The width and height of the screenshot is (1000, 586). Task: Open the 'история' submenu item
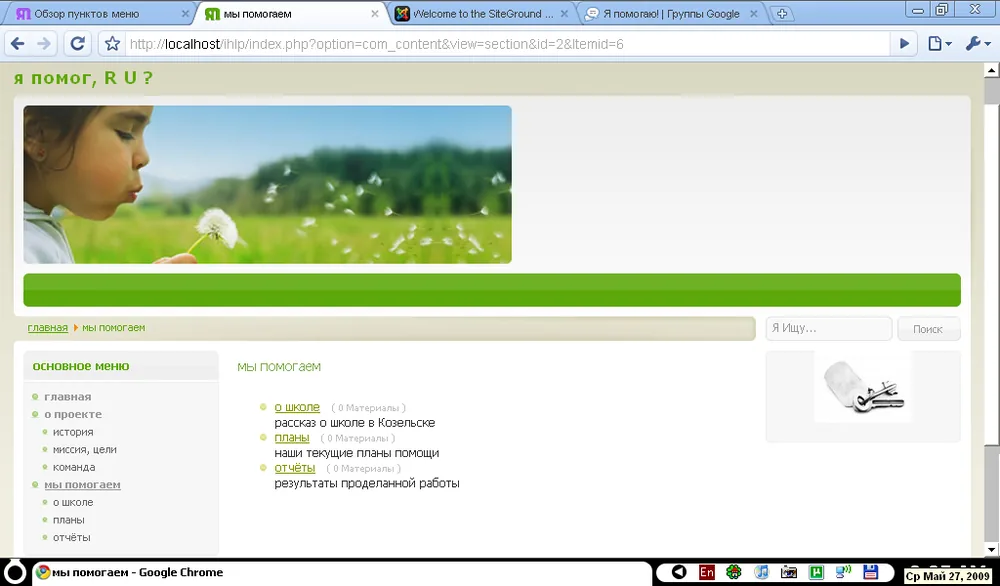73,432
